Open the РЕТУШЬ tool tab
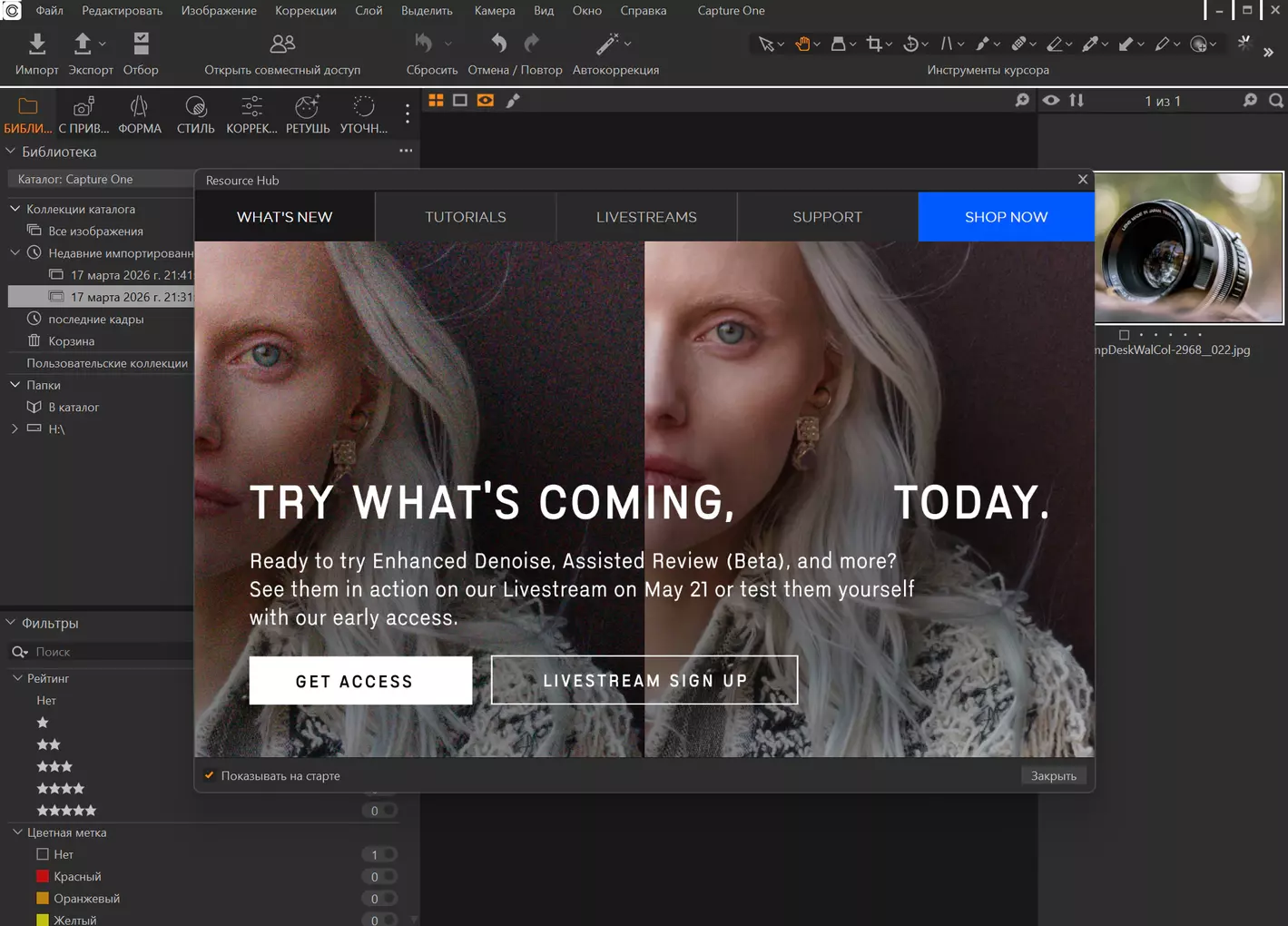Viewport: 1288px width, 926px height. pyautogui.click(x=308, y=115)
